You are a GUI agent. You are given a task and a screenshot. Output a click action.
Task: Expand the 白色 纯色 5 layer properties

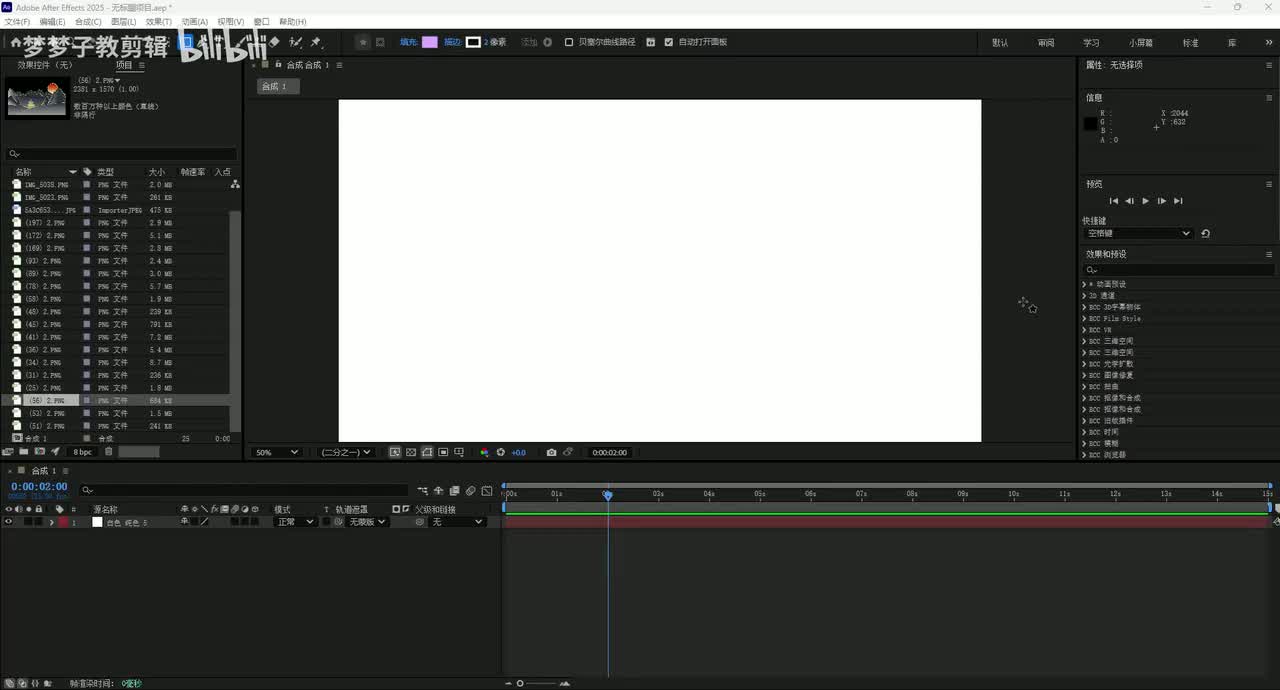tap(52, 522)
